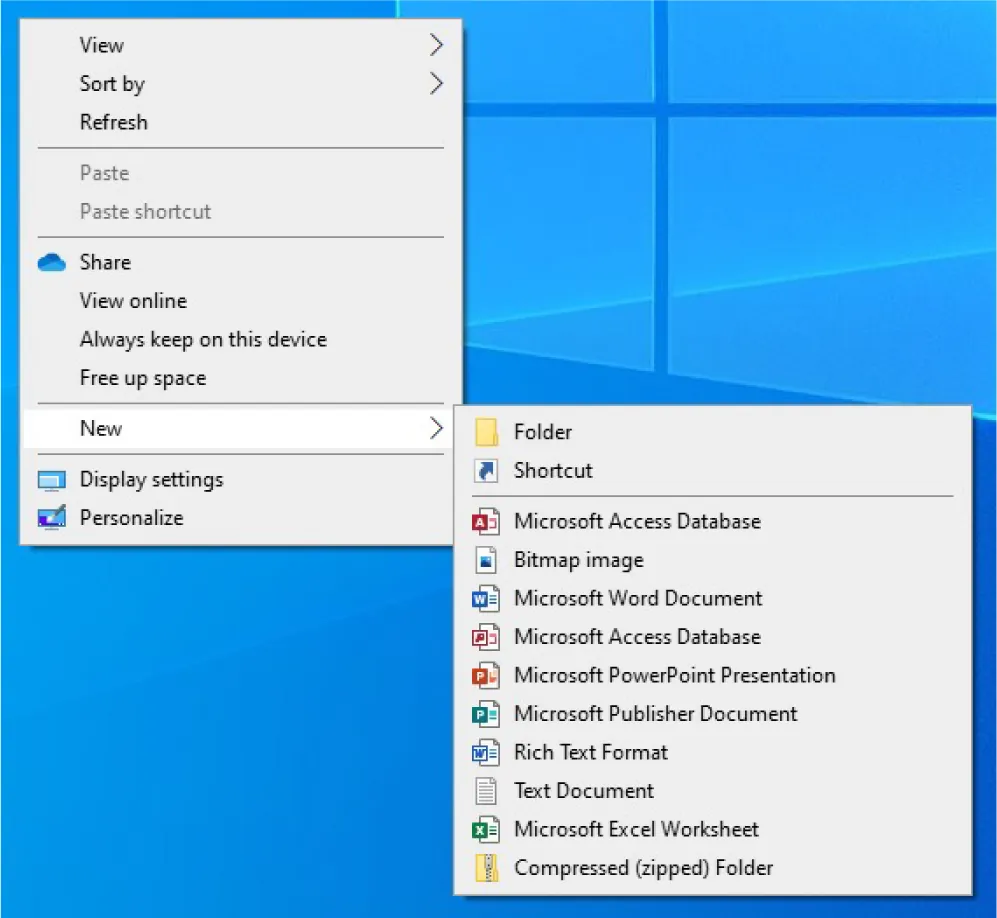Choose View online from the menu
This screenshot has height=918, width=997.
coord(133,300)
